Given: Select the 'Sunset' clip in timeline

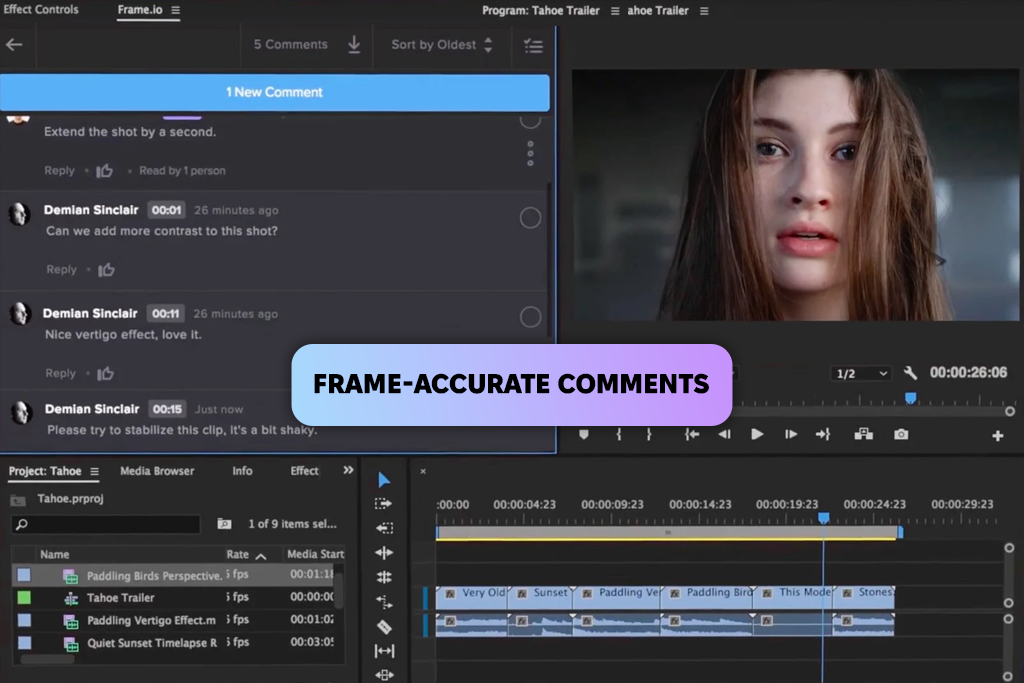Looking at the screenshot, I should tap(540, 597).
